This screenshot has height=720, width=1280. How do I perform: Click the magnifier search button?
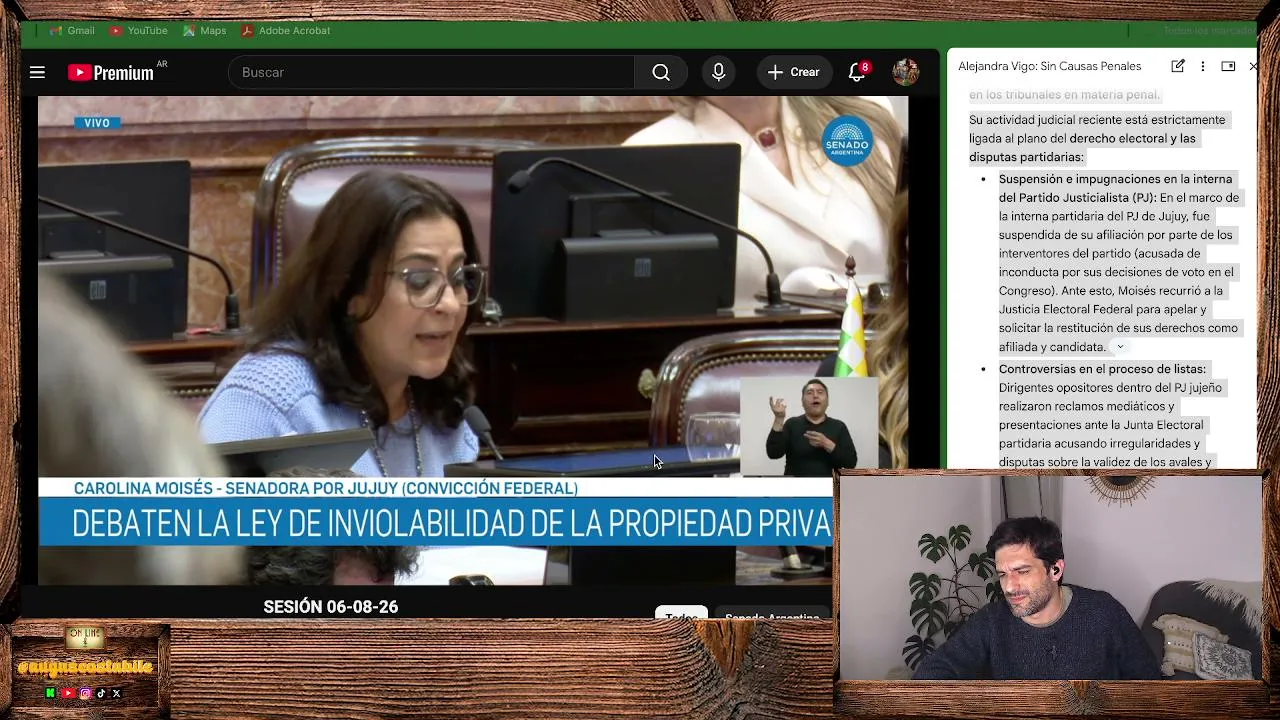[x=661, y=72]
